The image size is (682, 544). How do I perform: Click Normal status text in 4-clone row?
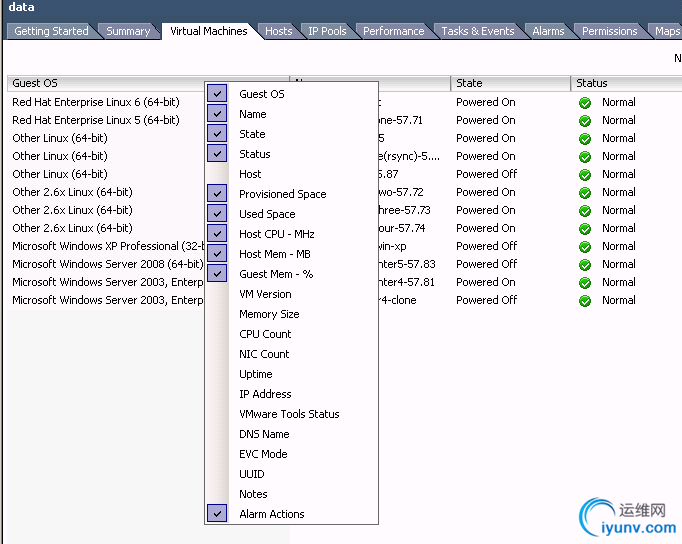click(x=618, y=300)
